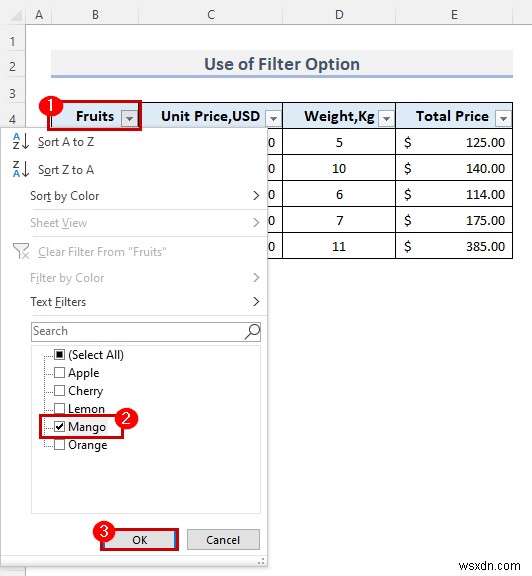This screenshot has height=576, width=532.
Task: Click the Sort Z to A icon
Action: coord(21,169)
